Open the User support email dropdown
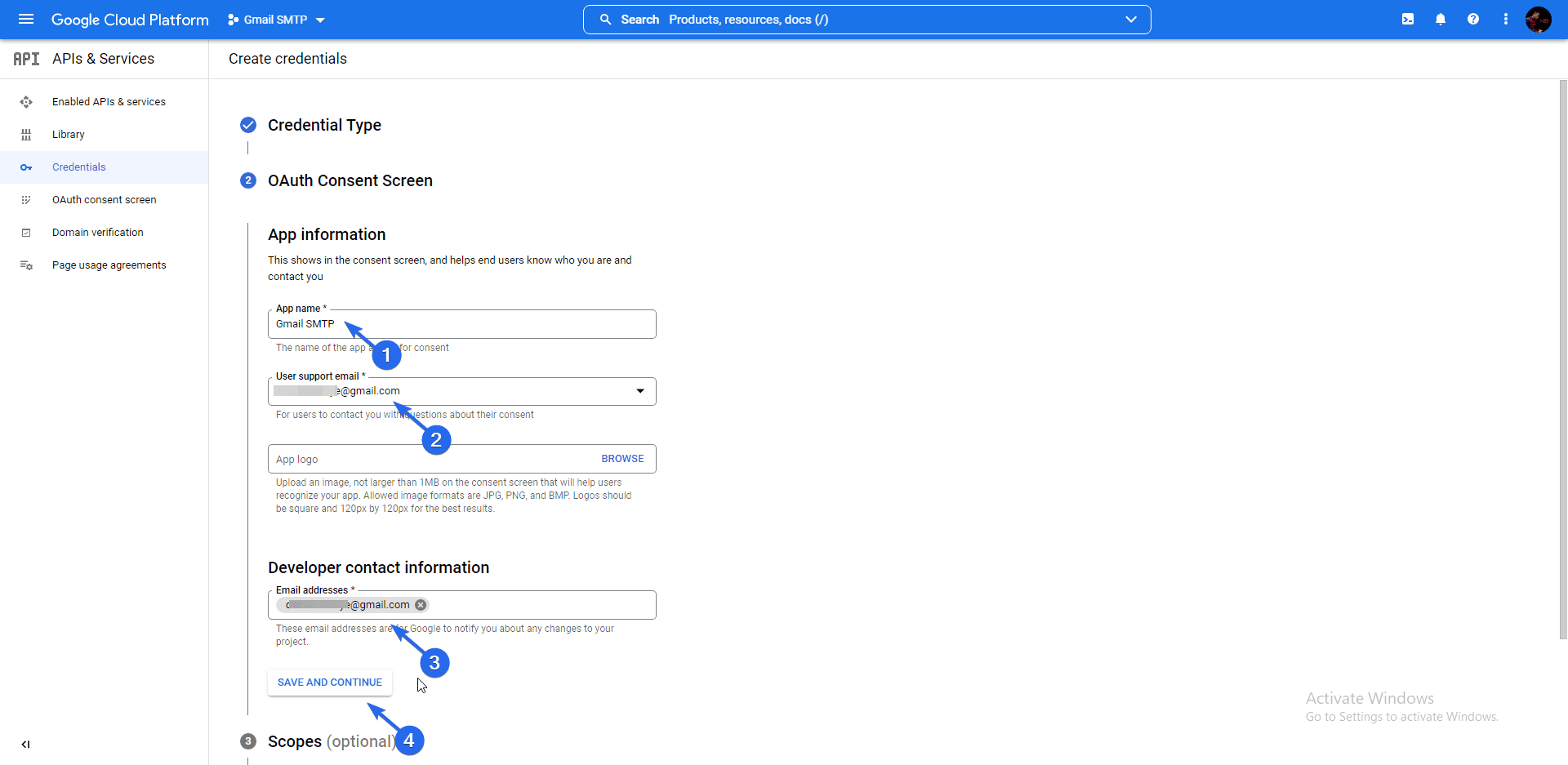 462,391
